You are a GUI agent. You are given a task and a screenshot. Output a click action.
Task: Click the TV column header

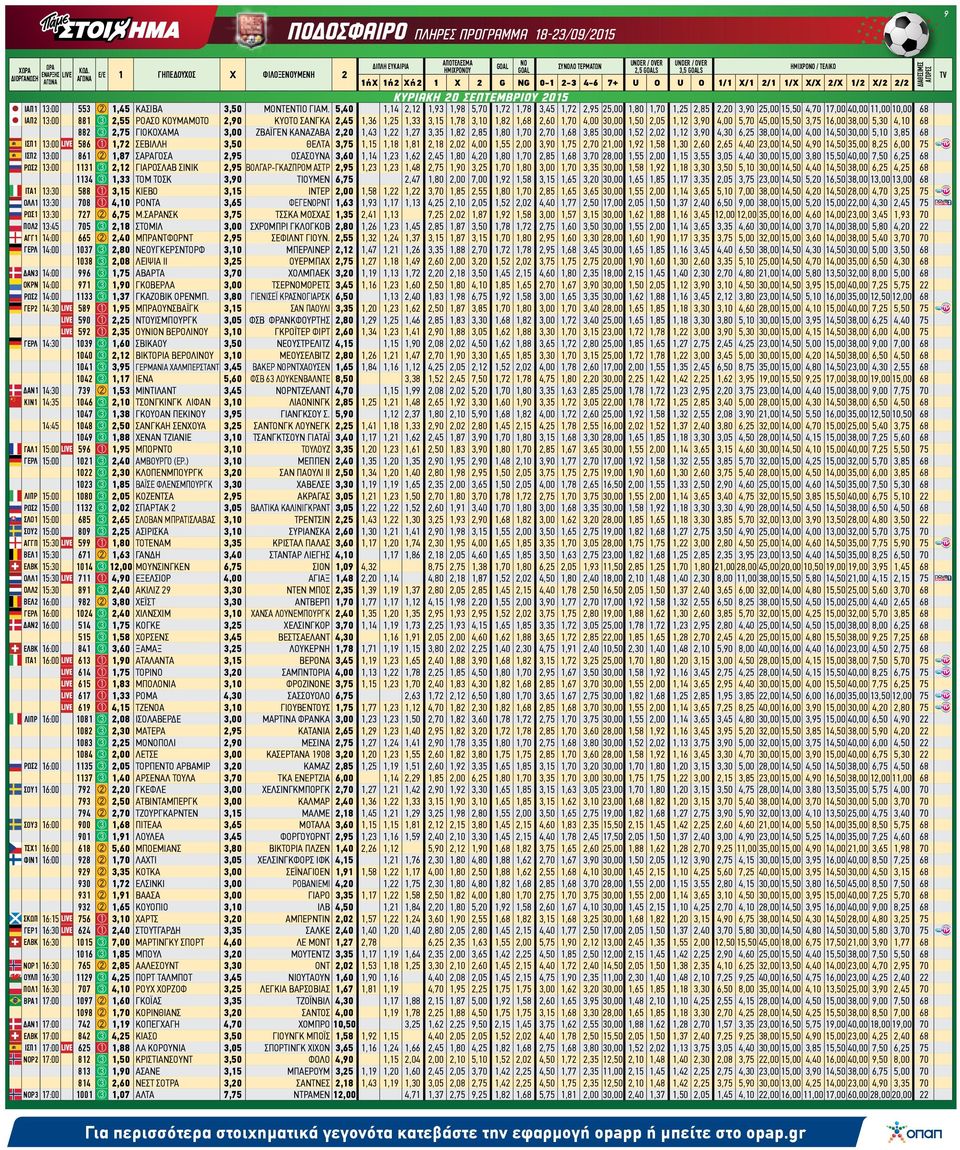(943, 74)
